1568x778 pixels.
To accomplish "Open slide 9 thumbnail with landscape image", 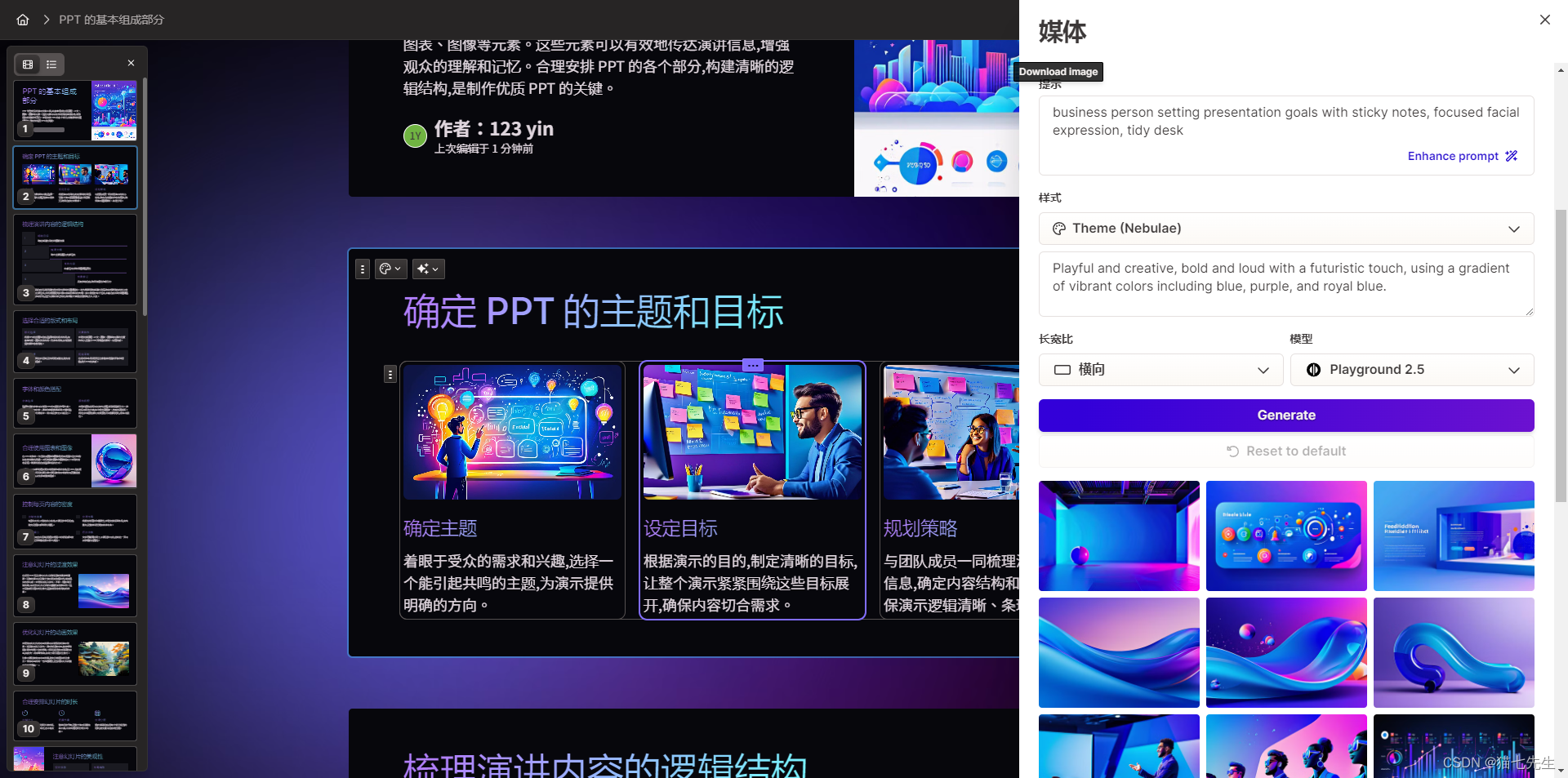I will (75, 653).
